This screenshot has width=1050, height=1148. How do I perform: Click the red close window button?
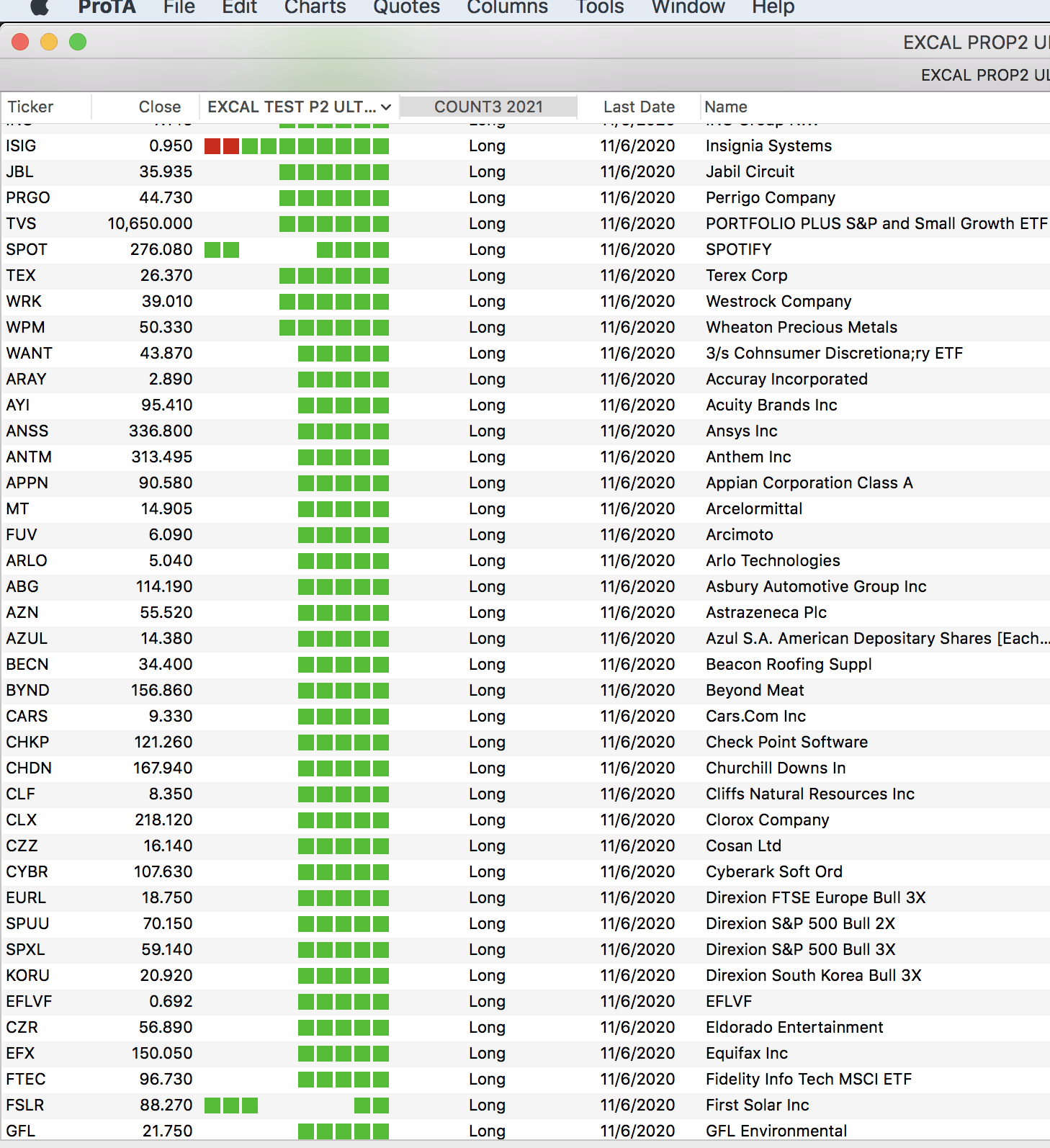pyautogui.click(x=20, y=42)
